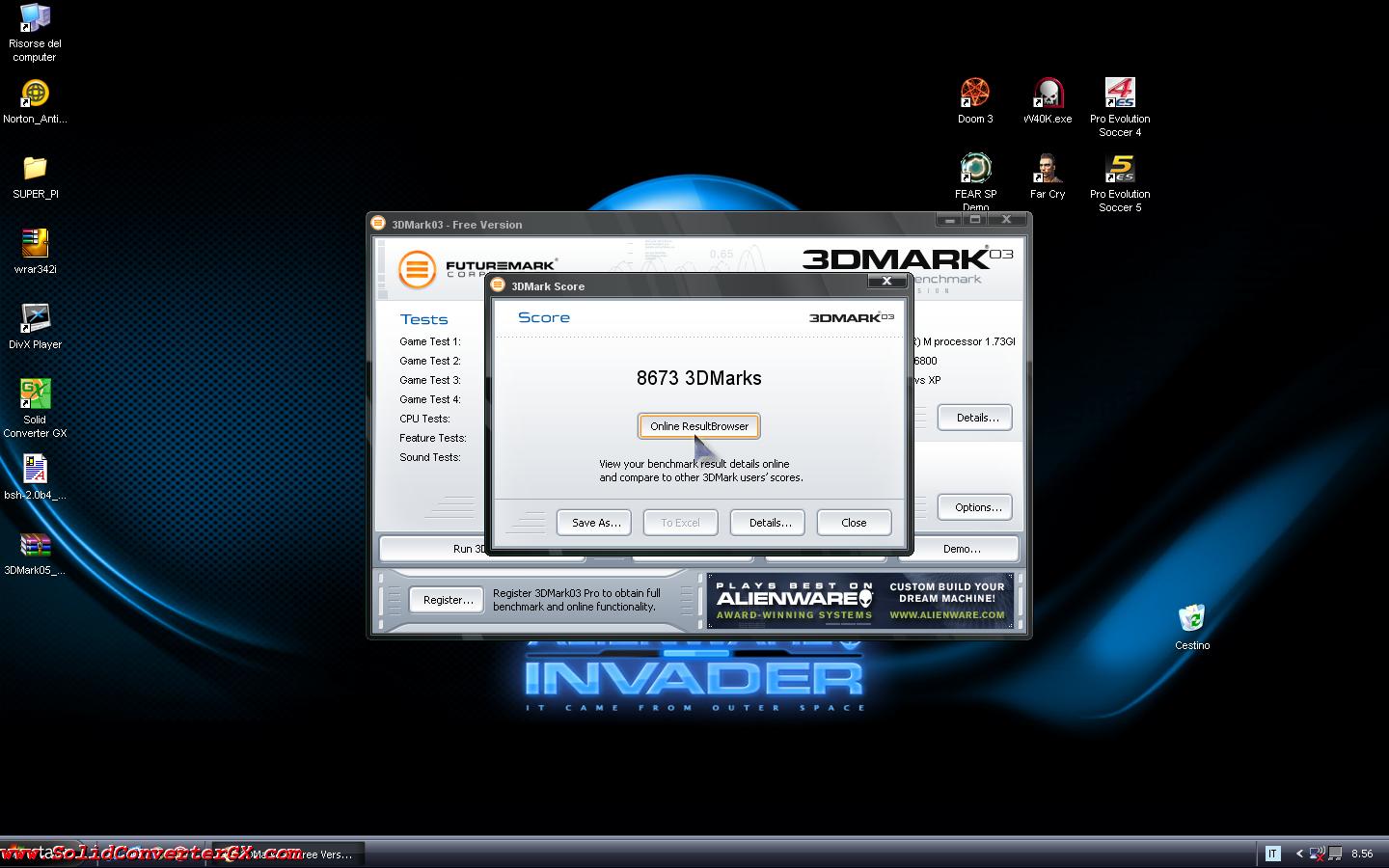Click the www.alienware.com link in banner
Image resolution: width=1389 pixels, height=868 pixels.
click(x=947, y=614)
